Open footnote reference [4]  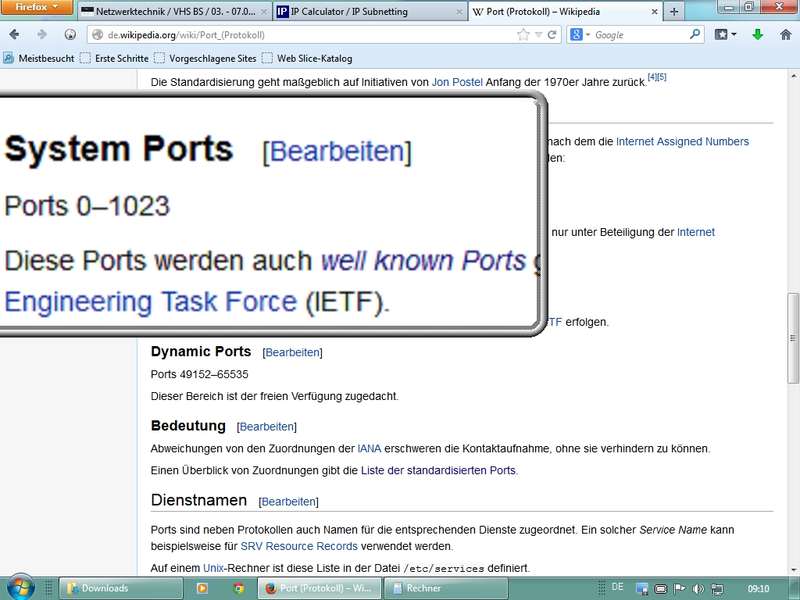point(652,77)
